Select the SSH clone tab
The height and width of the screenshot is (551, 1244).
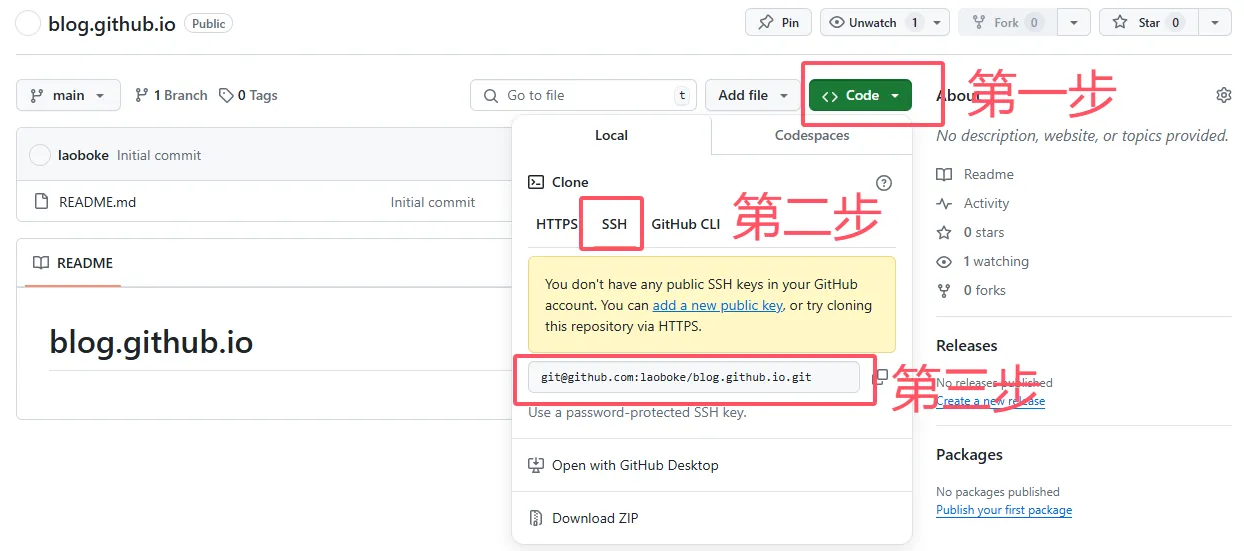[x=614, y=224]
